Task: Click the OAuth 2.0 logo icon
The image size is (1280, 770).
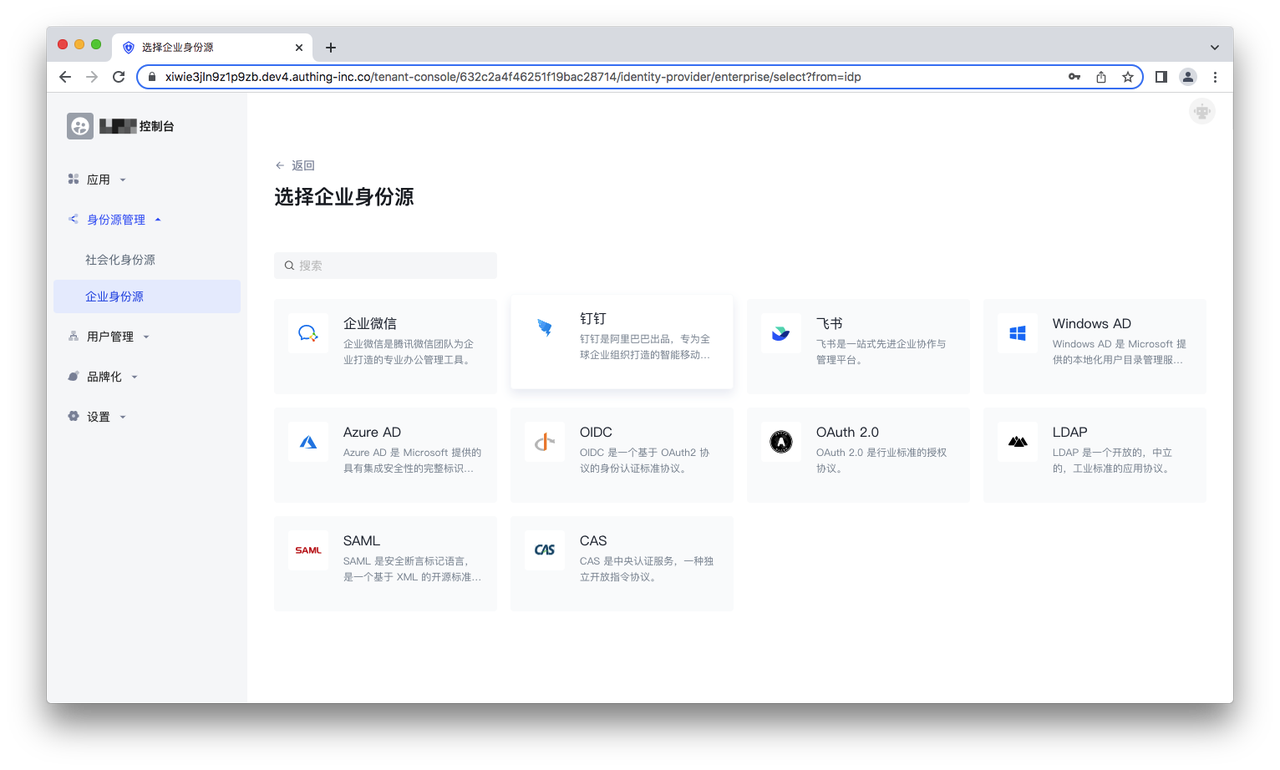Action: click(781, 442)
